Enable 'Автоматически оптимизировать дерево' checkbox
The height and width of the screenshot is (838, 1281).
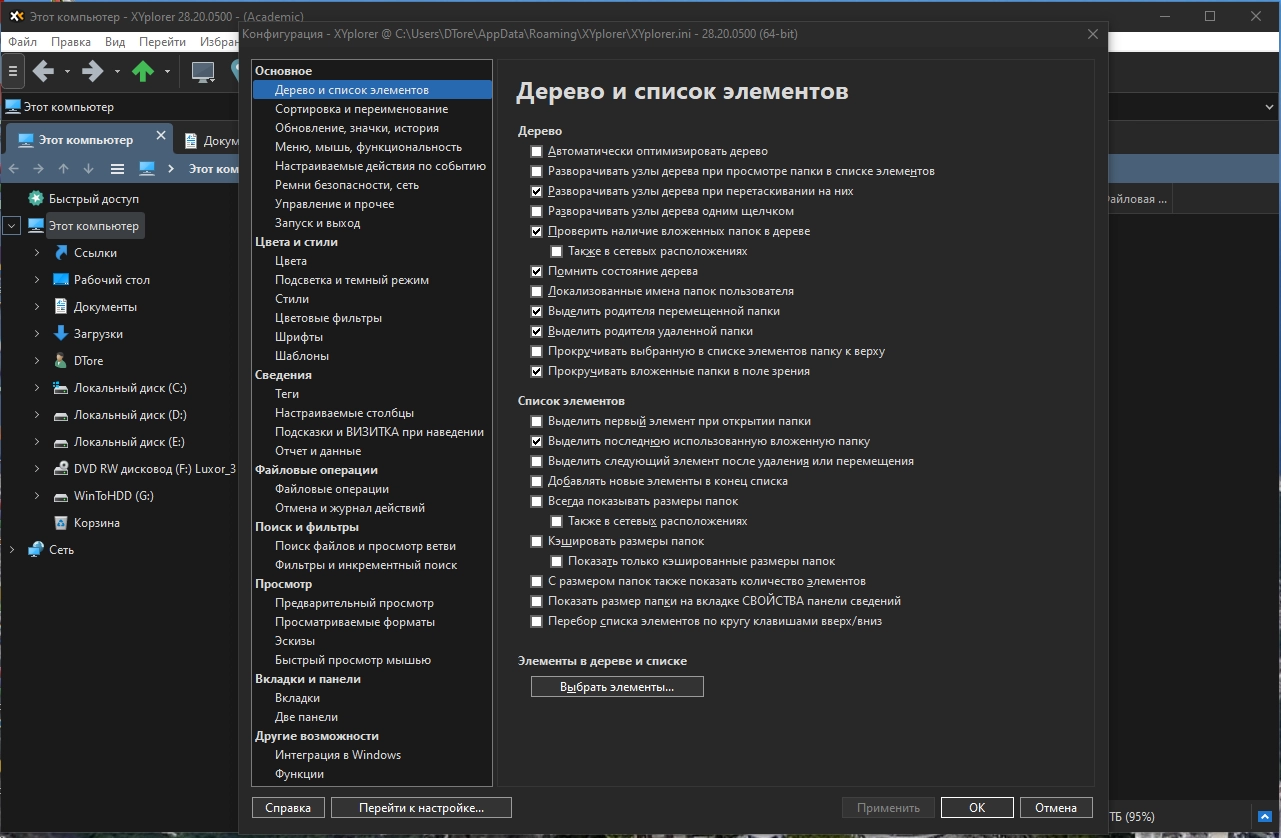537,151
